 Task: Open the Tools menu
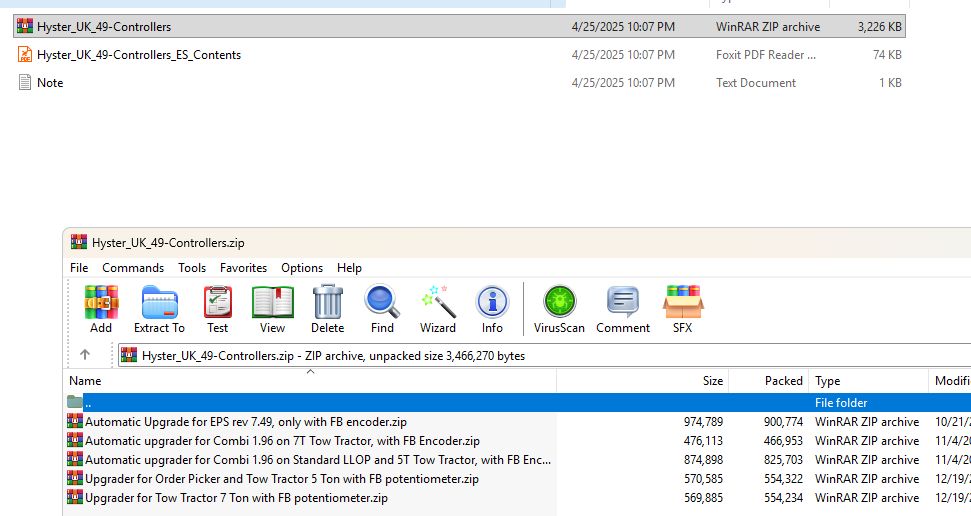click(192, 268)
